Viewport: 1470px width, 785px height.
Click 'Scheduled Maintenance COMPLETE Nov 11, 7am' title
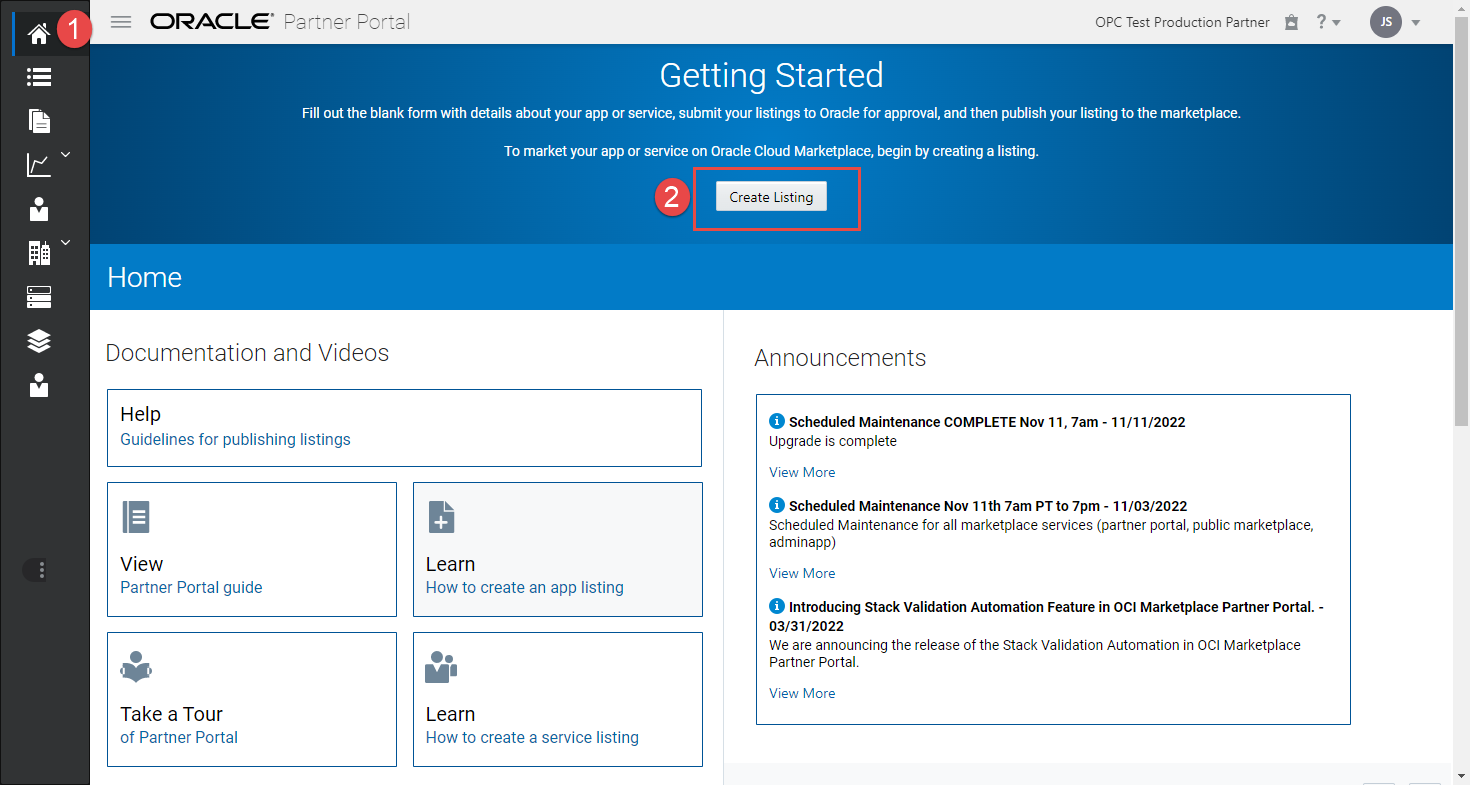(987, 422)
